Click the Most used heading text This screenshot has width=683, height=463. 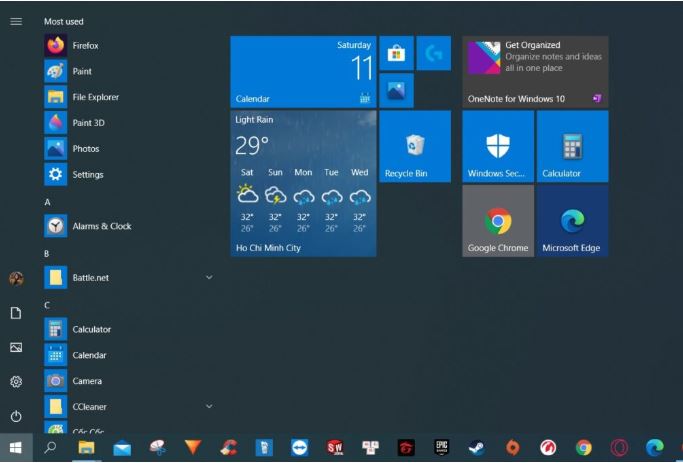click(64, 21)
